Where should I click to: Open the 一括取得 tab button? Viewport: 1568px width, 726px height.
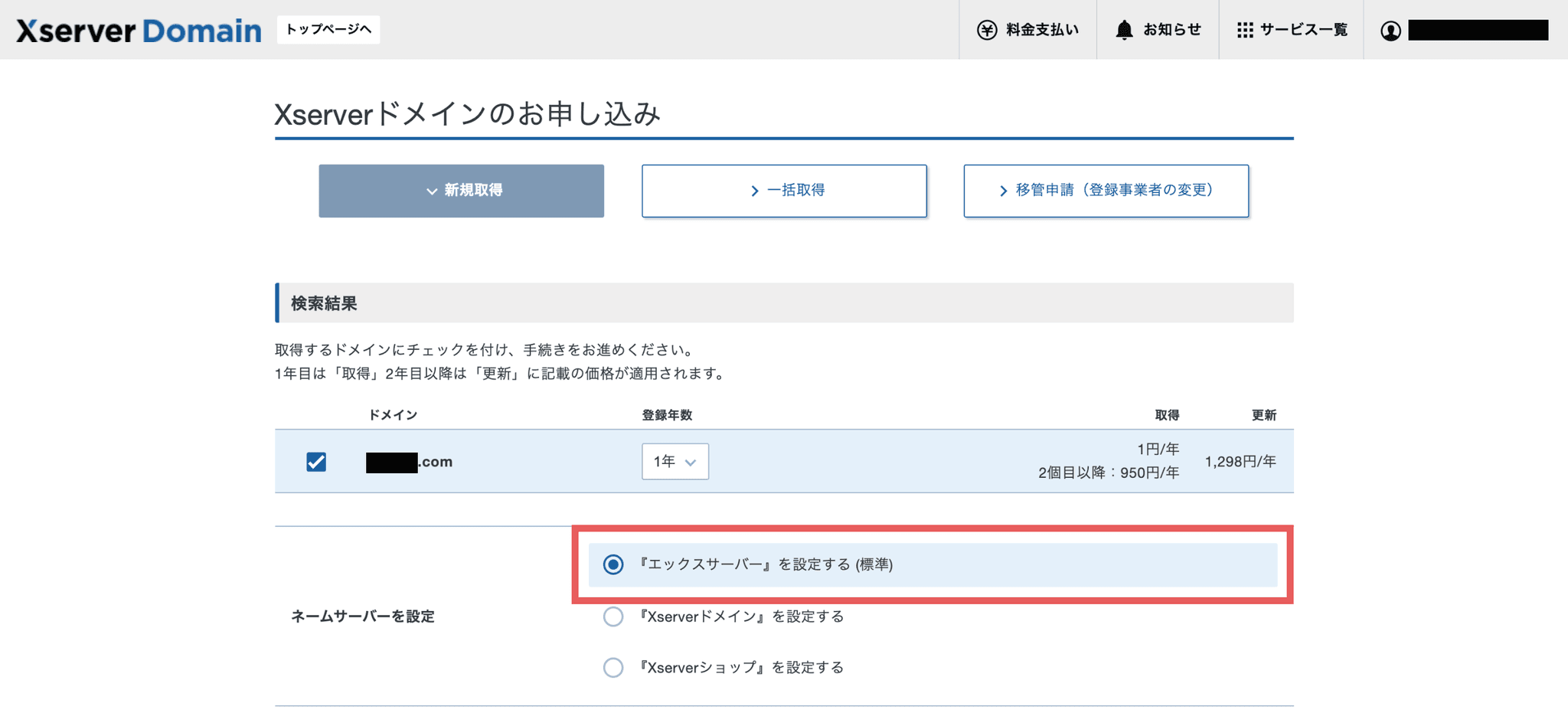[x=784, y=191]
